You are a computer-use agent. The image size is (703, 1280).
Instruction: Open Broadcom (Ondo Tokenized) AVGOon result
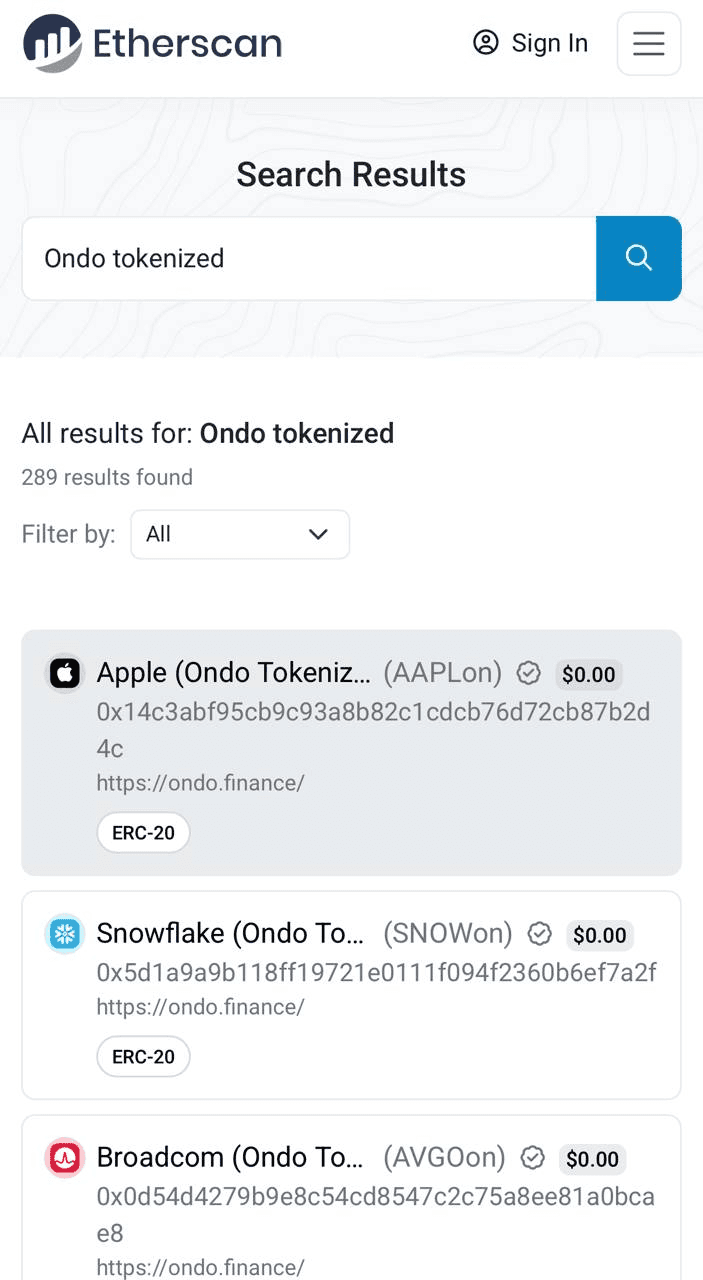click(351, 1198)
